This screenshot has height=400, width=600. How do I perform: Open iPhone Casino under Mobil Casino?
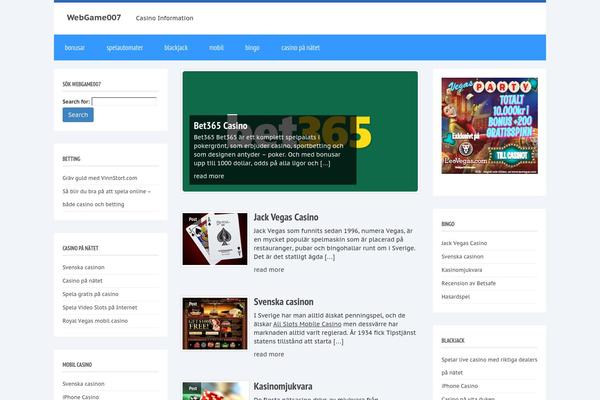pos(81,397)
